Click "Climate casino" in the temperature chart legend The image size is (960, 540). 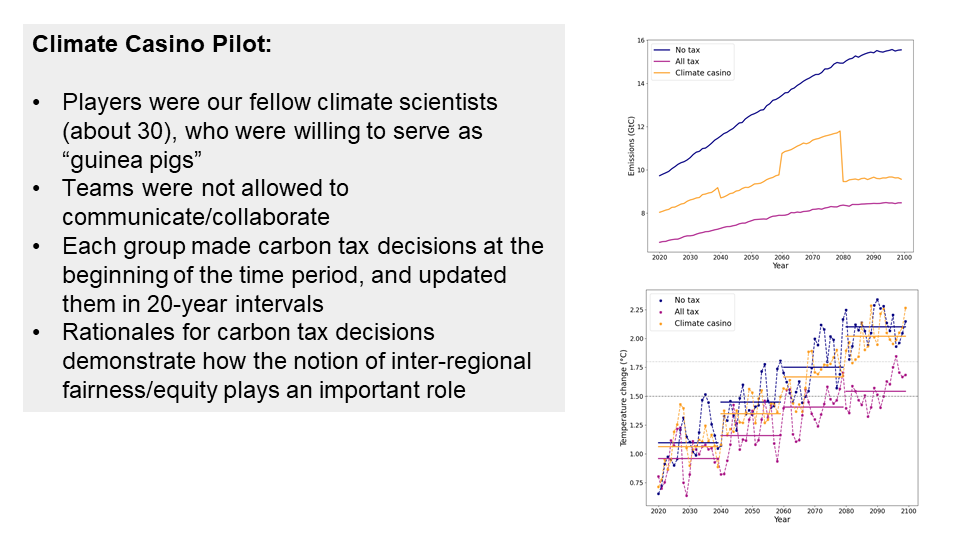[x=703, y=323]
